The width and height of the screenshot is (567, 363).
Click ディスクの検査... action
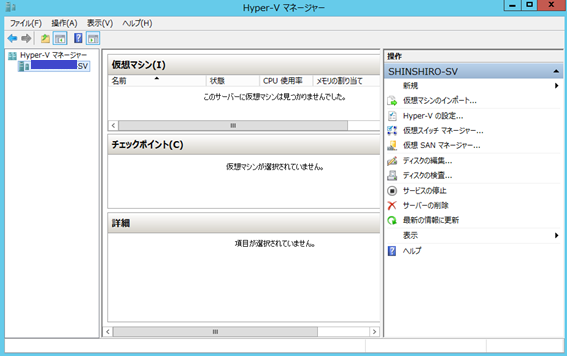pos(427,175)
